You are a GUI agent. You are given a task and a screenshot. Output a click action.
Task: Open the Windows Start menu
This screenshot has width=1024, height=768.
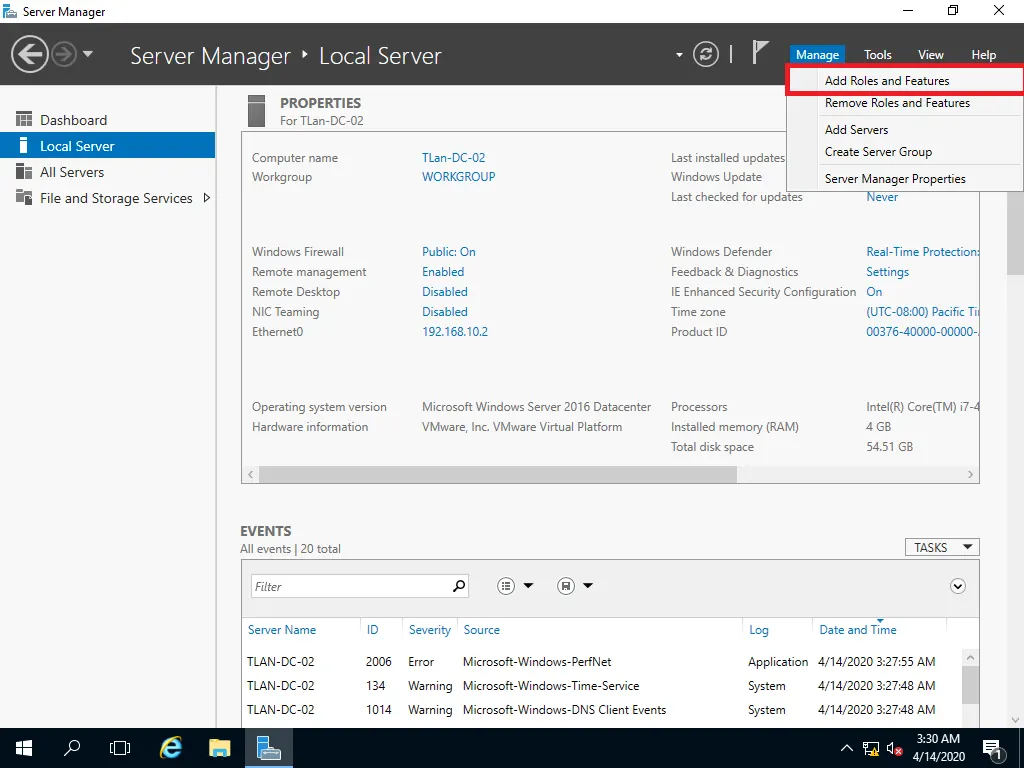(x=24, y=748)
